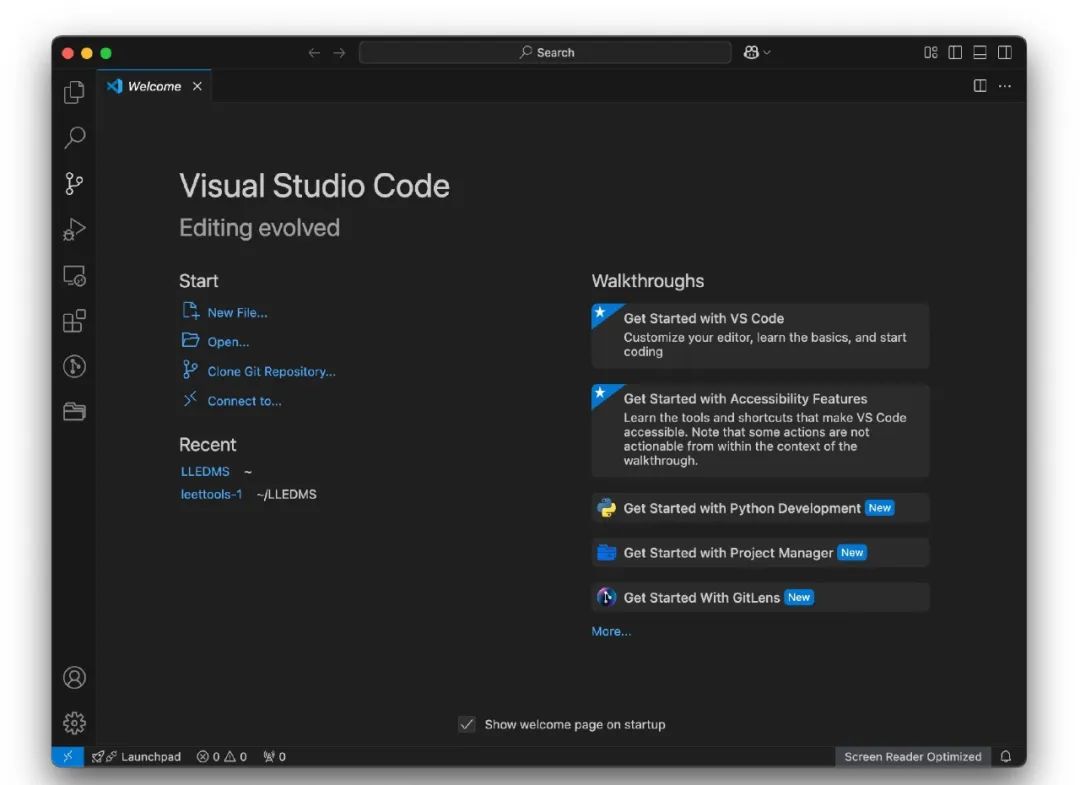Click the forwarded ports indicator showing 0
Image resolution: width=1080 pixels, height=785 pixels.
[x=275, y=756]
